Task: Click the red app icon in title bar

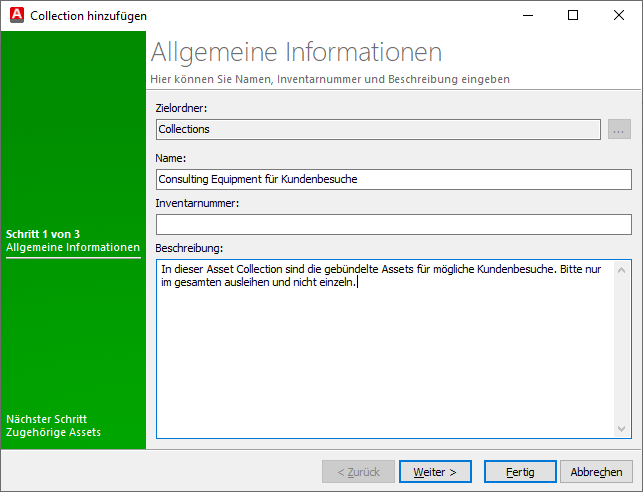Action: (x=15, y=15)
